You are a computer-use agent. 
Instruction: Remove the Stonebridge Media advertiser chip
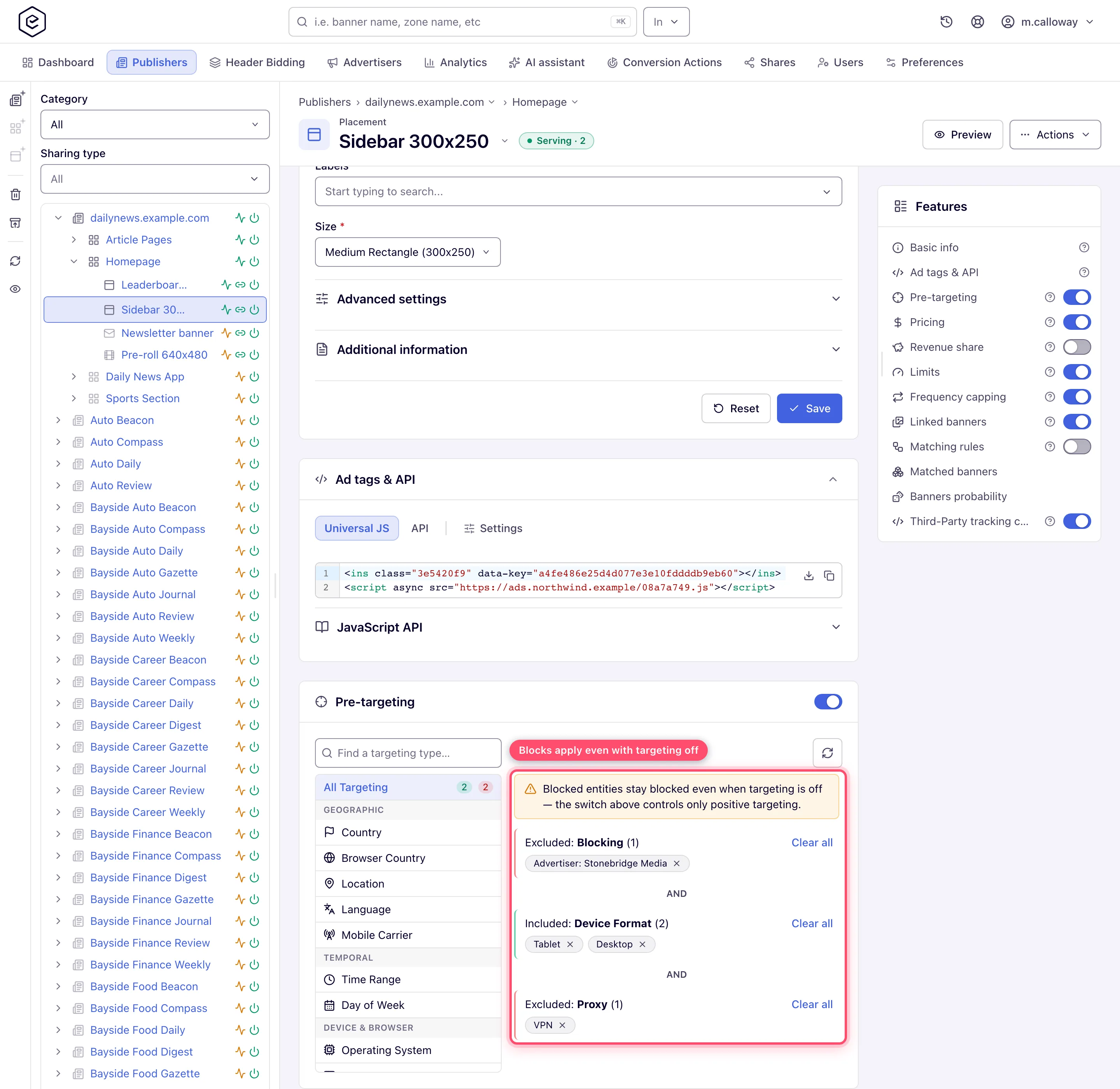677,863
